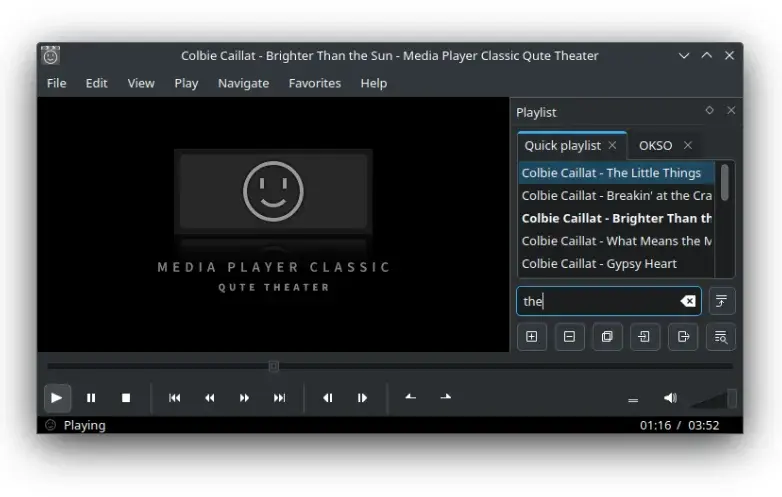Open the Help menu
The image size is (782, 497).
373,83
